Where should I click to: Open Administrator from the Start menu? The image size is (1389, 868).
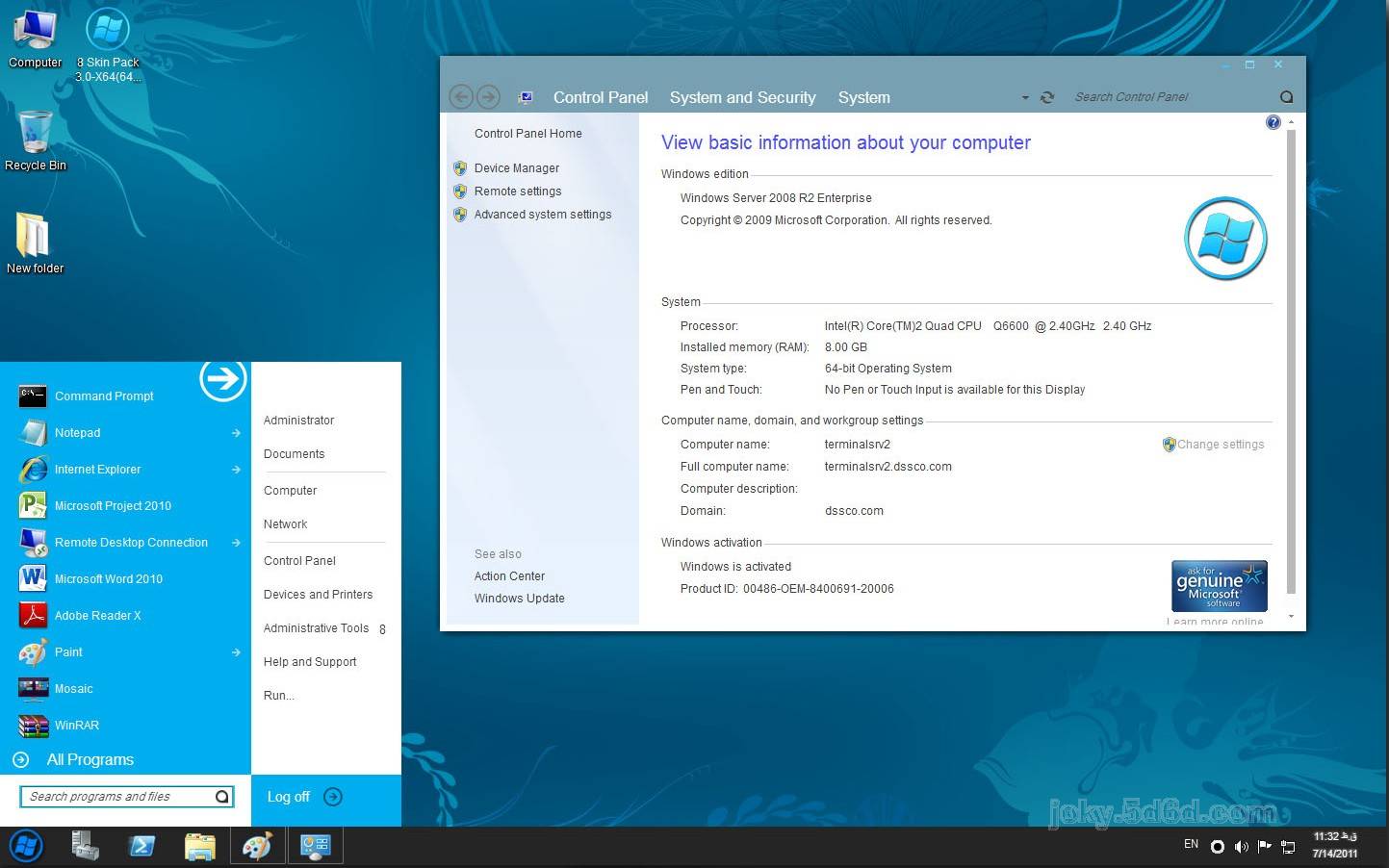[x=298, y=421]
